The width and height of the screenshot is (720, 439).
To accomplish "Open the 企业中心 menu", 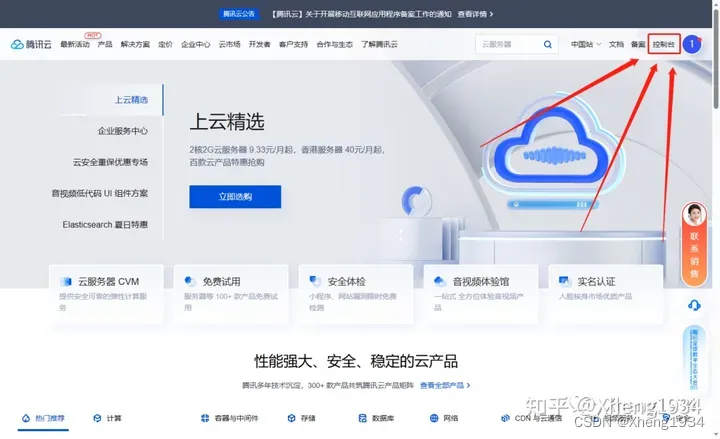I will (x=196, y=45).
